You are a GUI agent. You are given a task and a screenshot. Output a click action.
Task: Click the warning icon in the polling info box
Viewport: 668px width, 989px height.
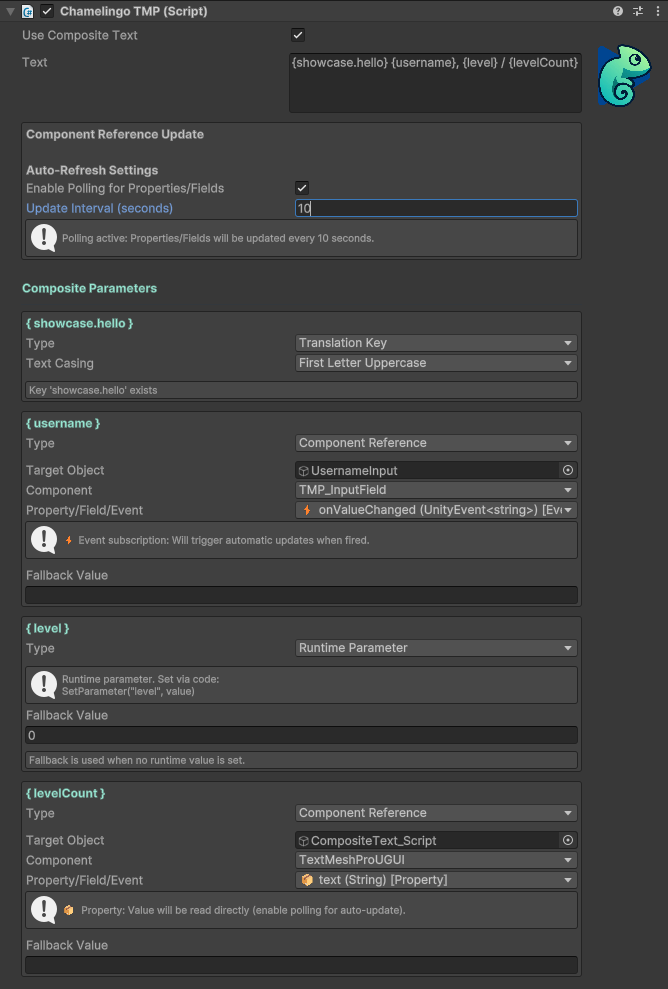(x=41, y=237)
